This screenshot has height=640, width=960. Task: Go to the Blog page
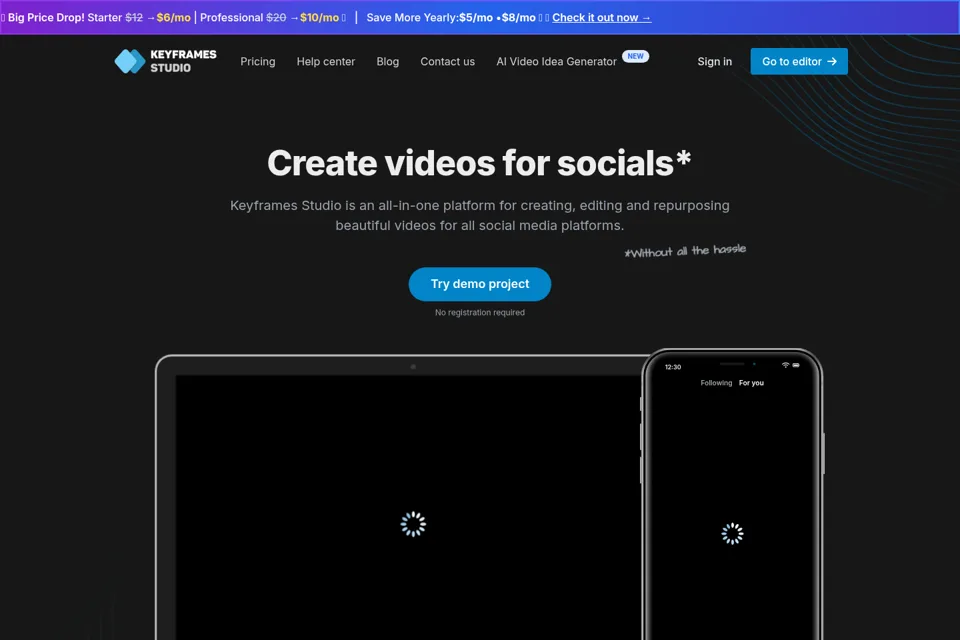[388, 61]
